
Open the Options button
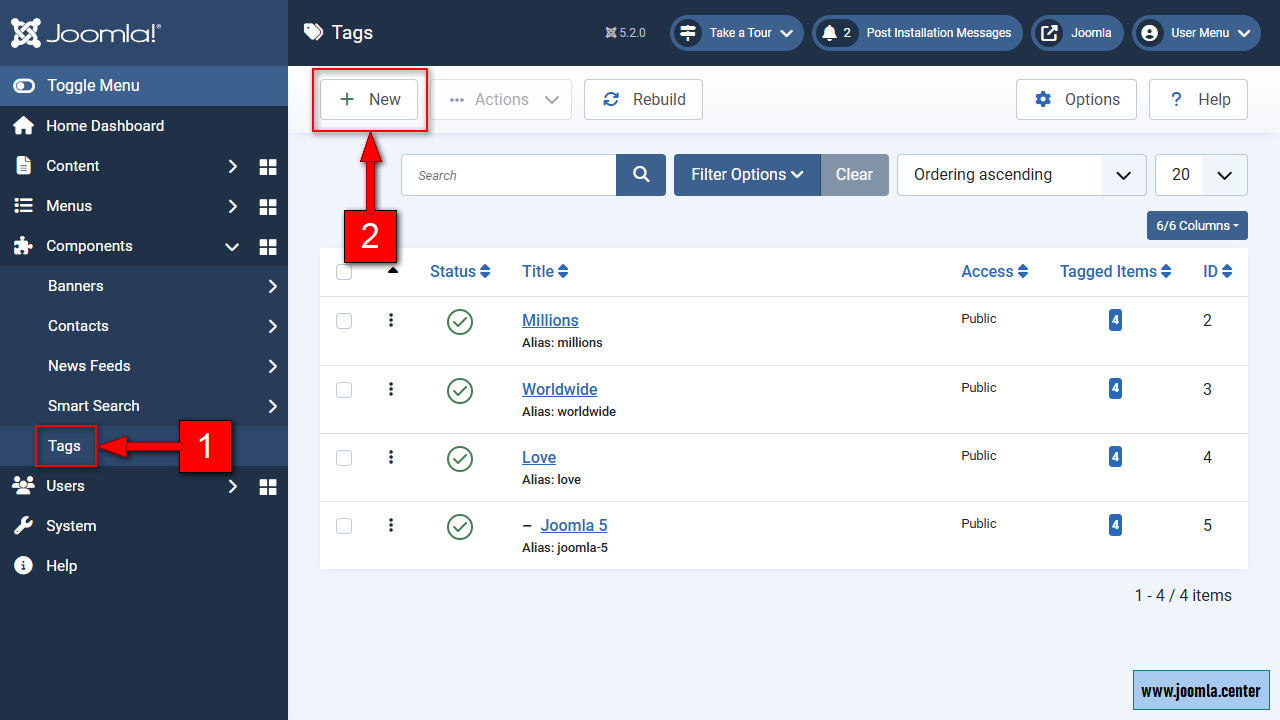click(x=1076, y=100)
